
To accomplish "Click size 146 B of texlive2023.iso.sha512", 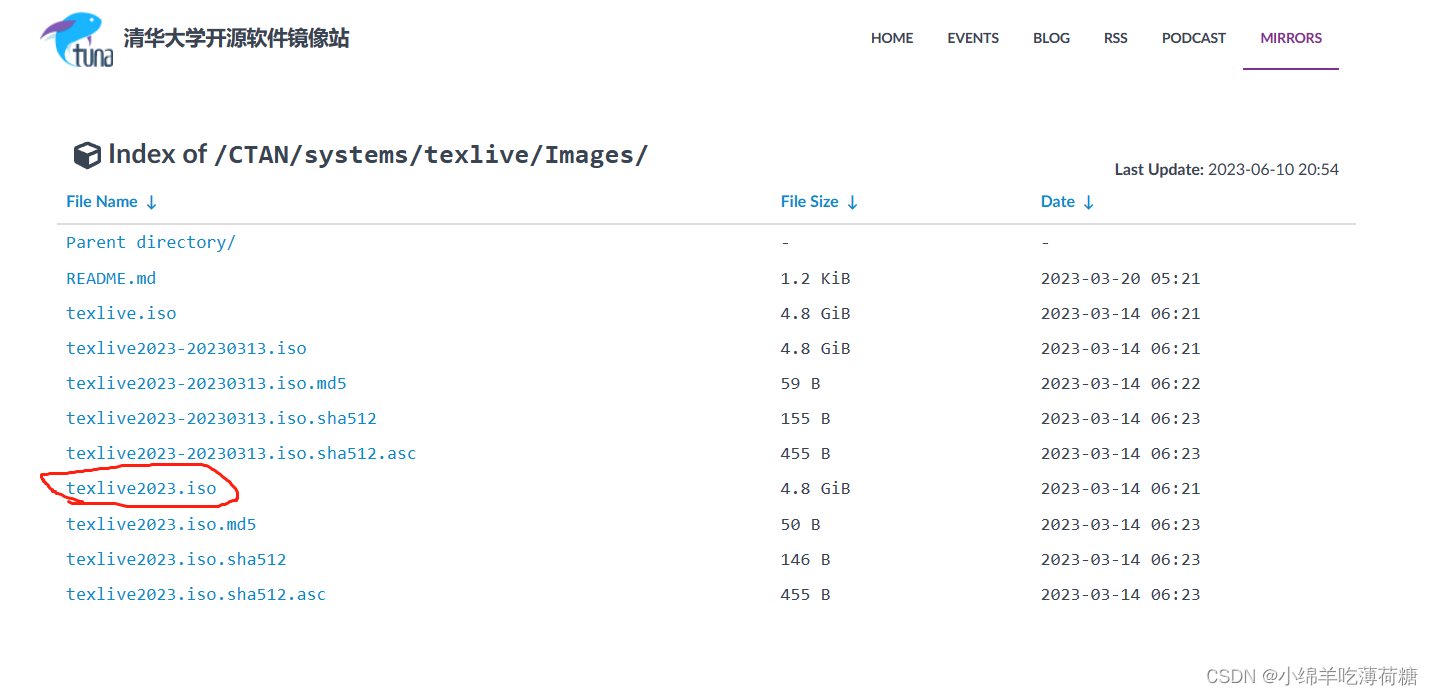I will (x=805, y=559).
